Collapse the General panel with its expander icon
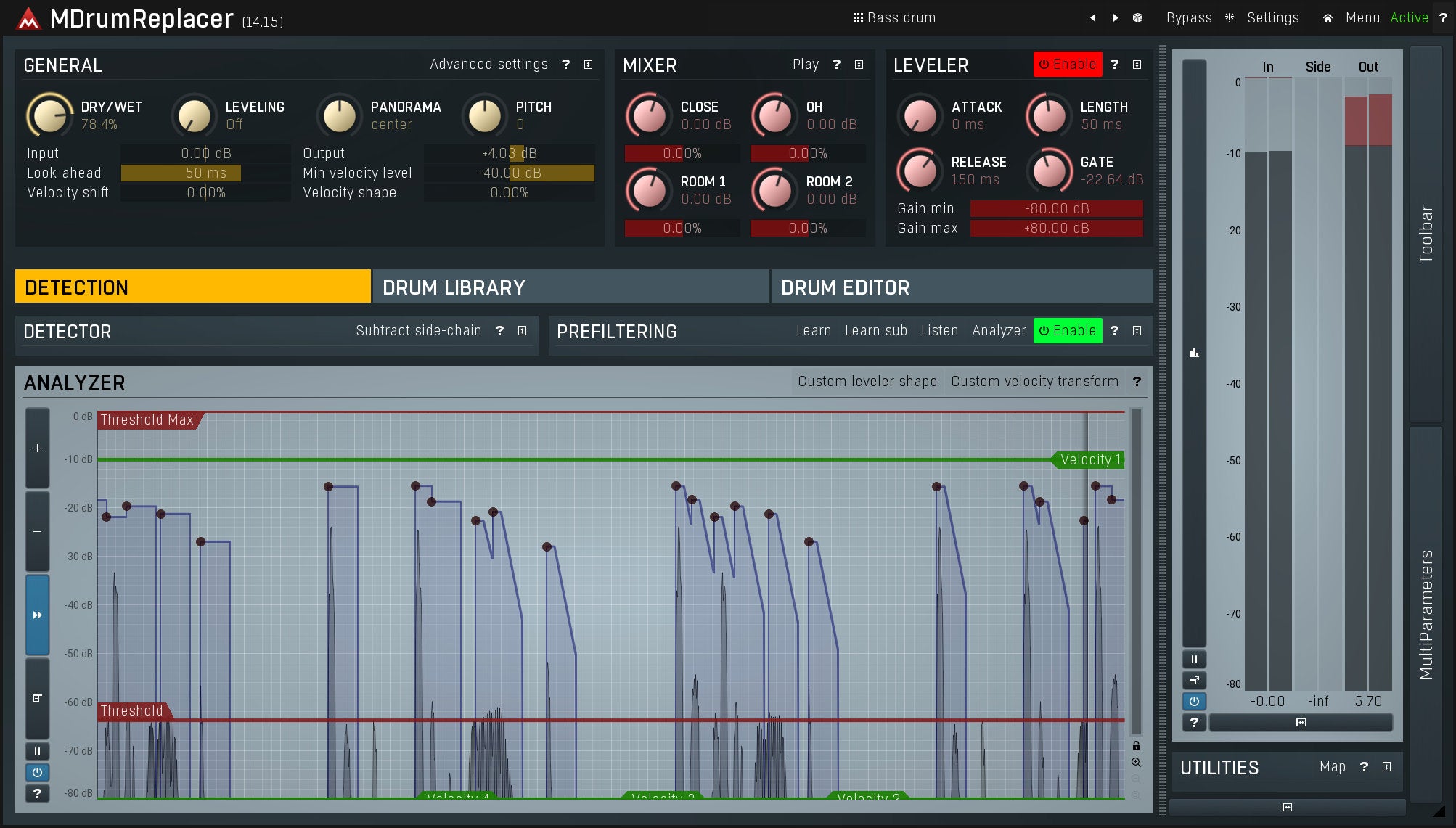 pos(588,65)
